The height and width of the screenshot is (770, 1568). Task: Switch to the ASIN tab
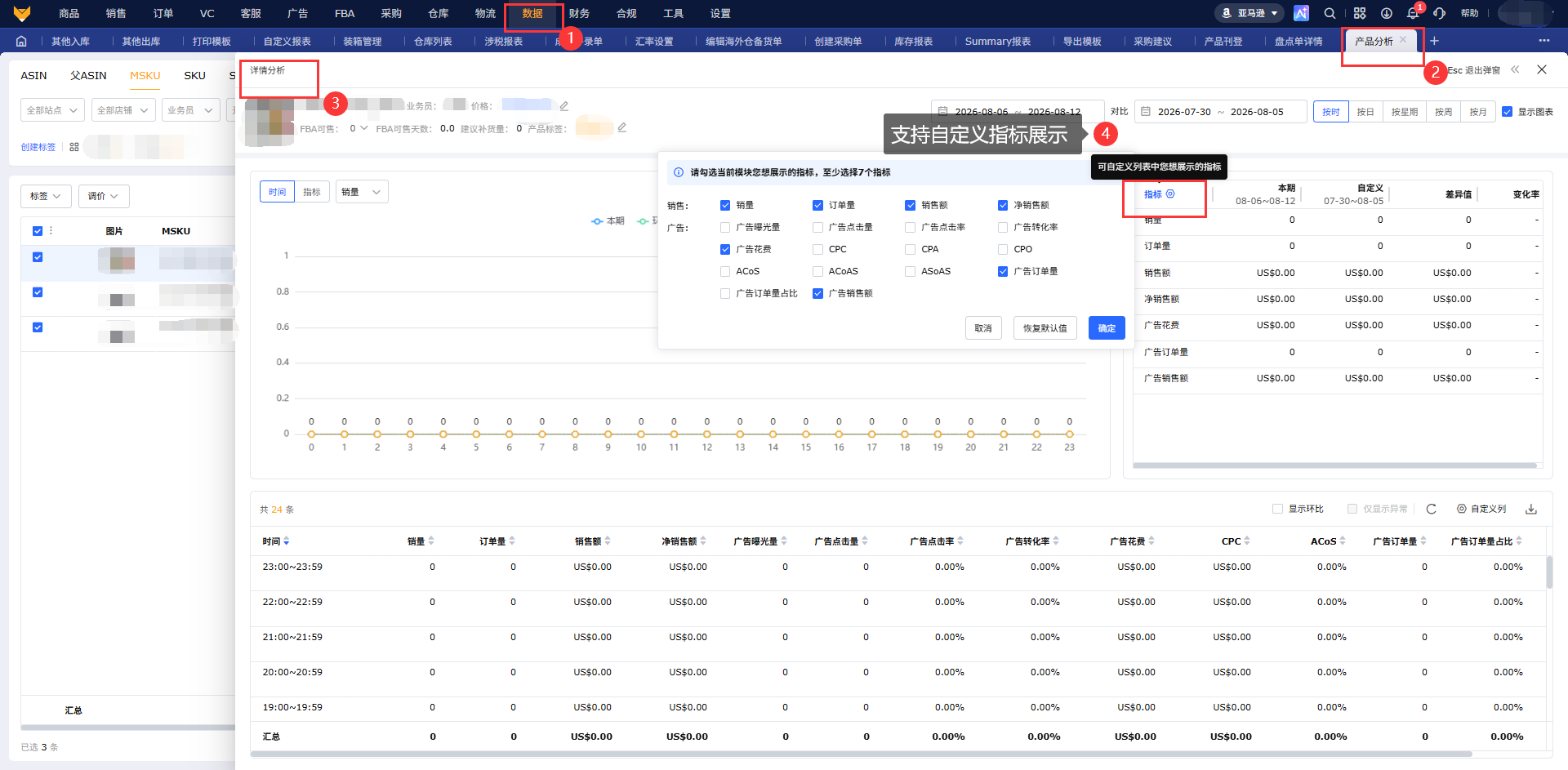pos(33,75)
